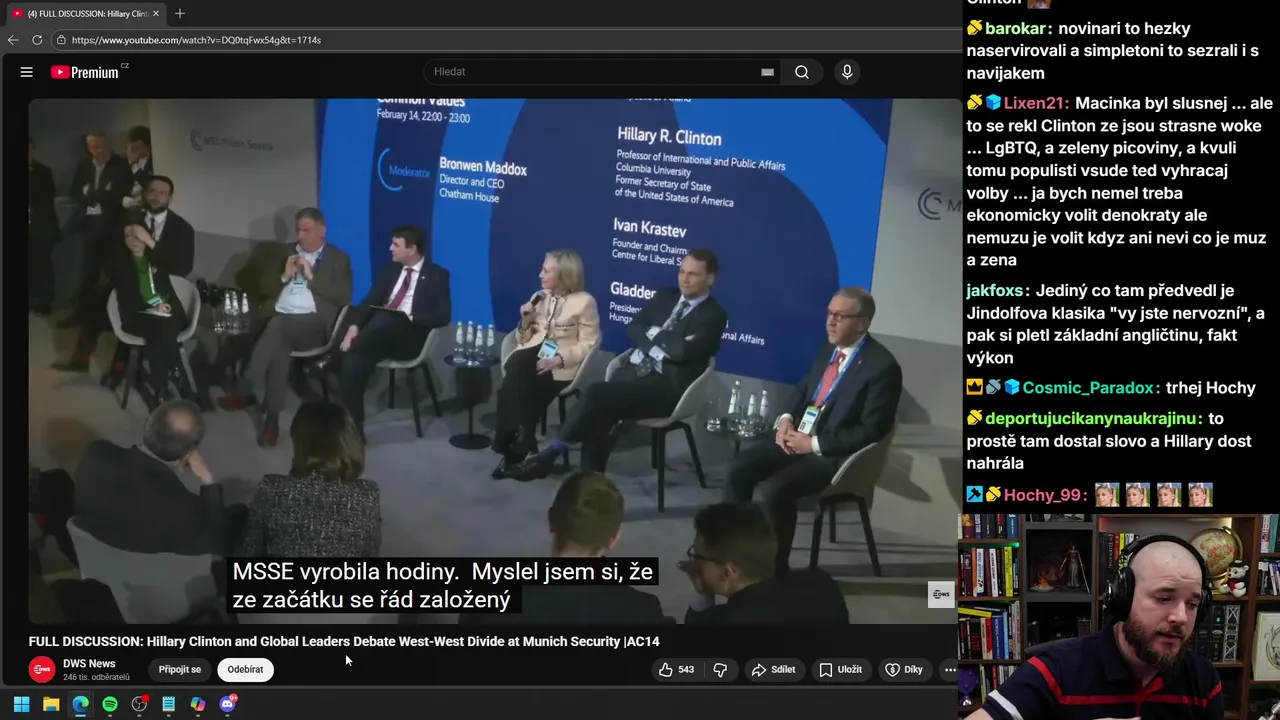Screen dimensions: 1280x720
Task: Go back with the browser back arrow
Action: [x=13, y=40]
